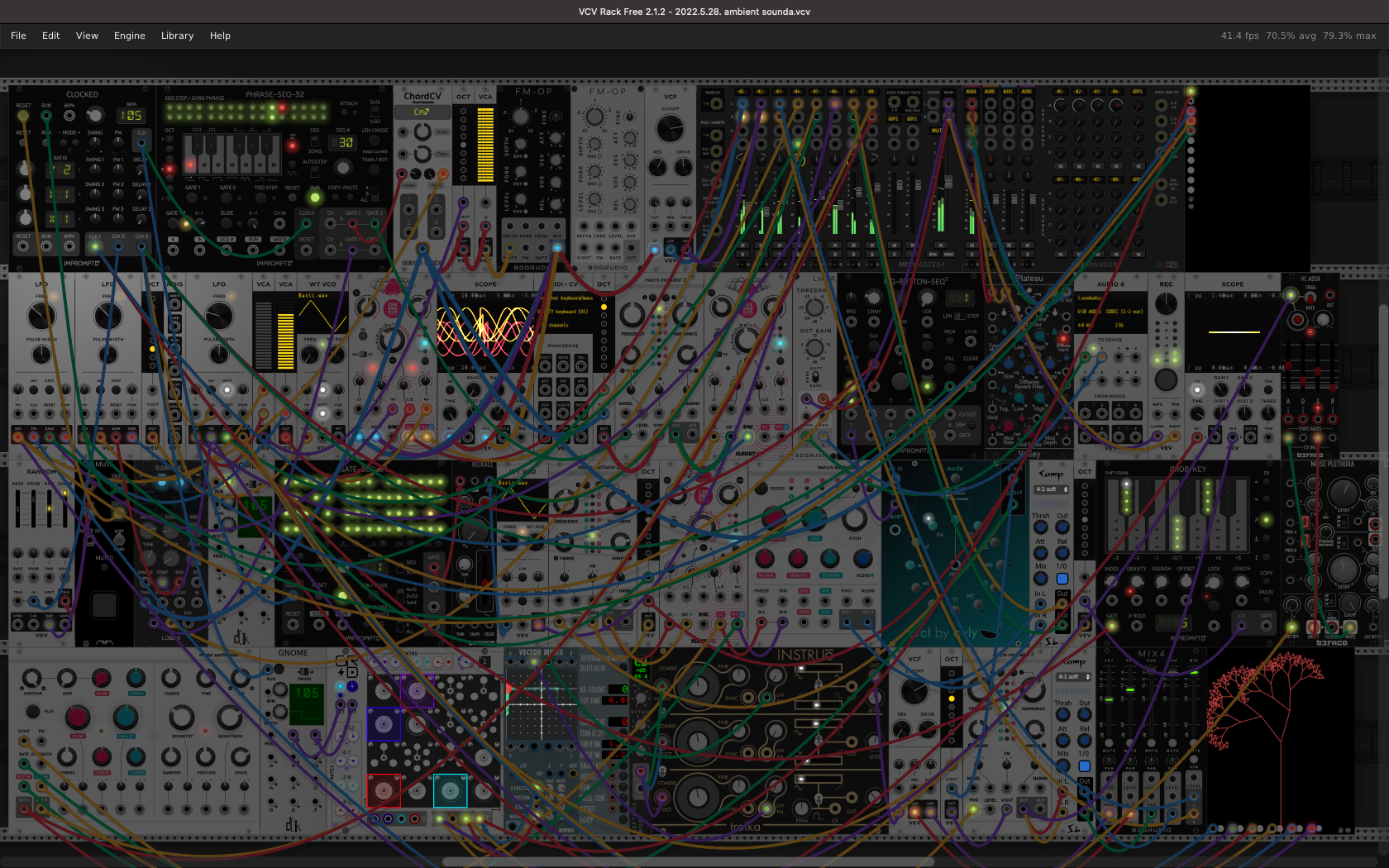This screenshot has height=868, width=1389.
Task: Toggle the blue 1/0 button on upper Komp
Action: click(1062, 579)
